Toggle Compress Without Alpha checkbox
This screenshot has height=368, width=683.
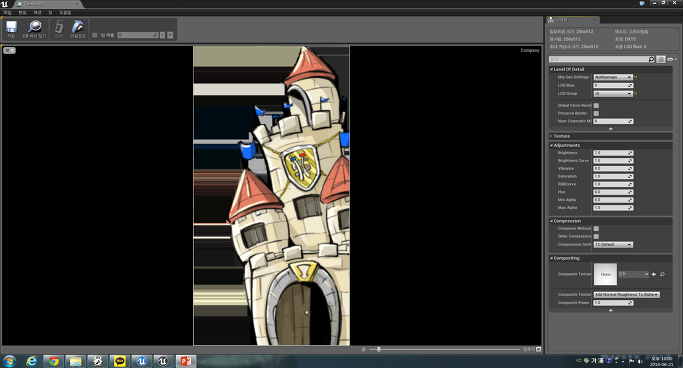(x=596, y=228)
